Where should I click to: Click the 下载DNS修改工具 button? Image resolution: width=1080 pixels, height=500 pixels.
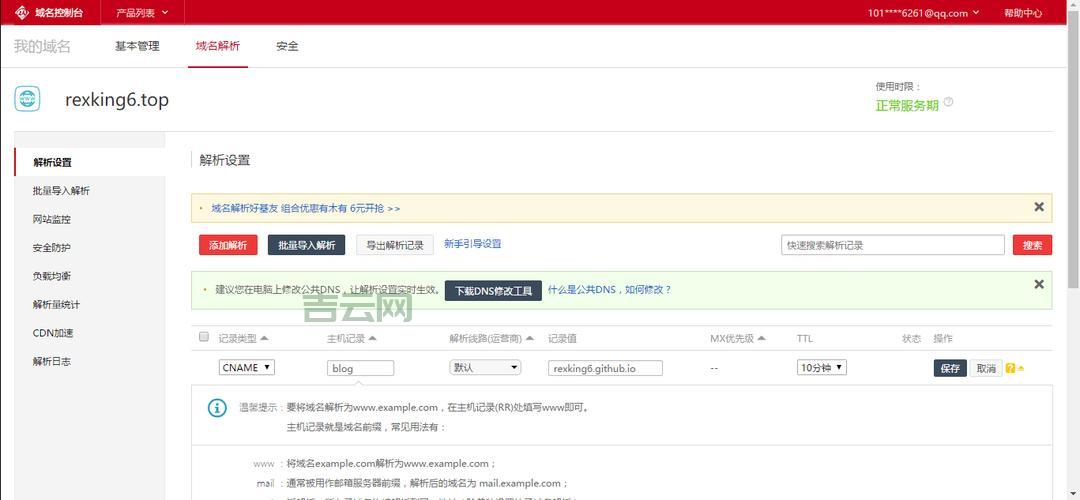[493, 291]
